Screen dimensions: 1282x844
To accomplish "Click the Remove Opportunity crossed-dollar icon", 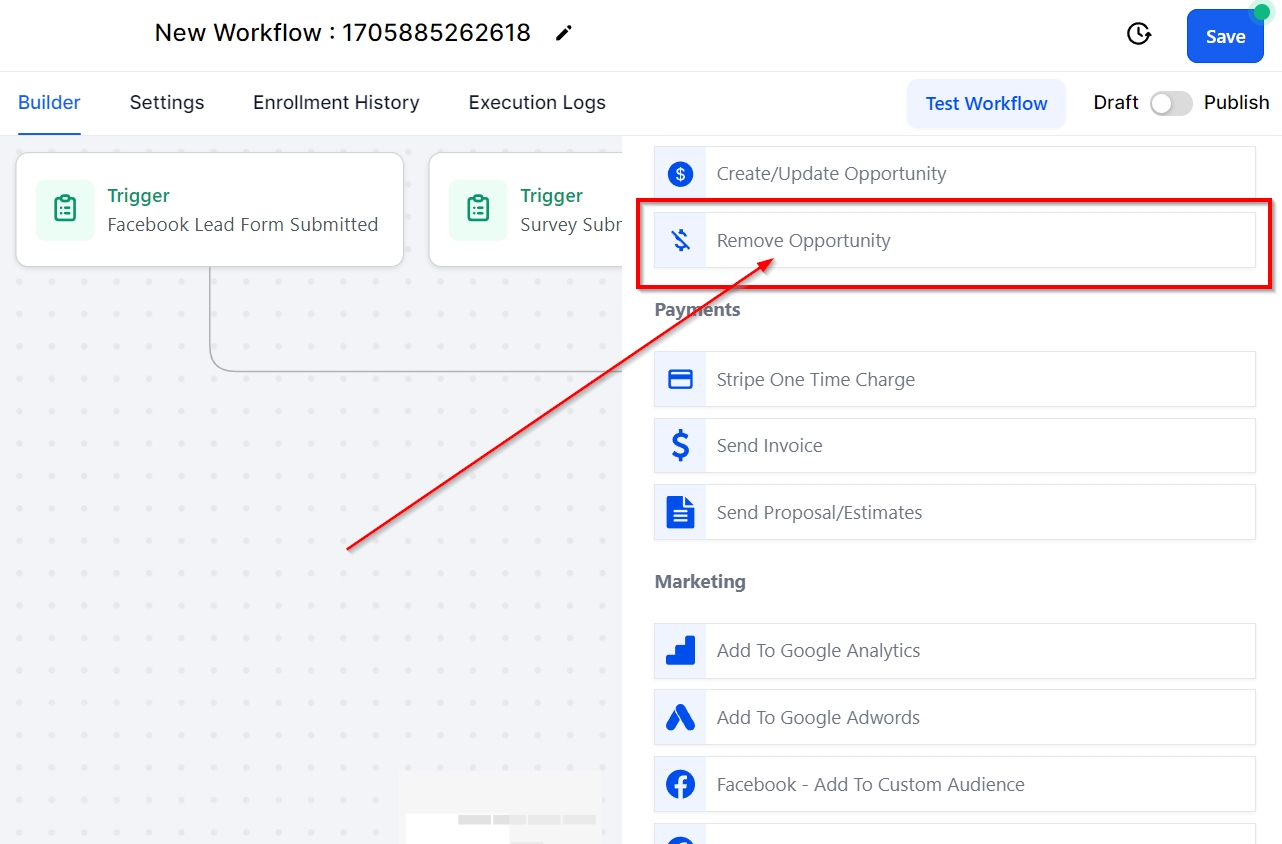I will pos(680,240).
